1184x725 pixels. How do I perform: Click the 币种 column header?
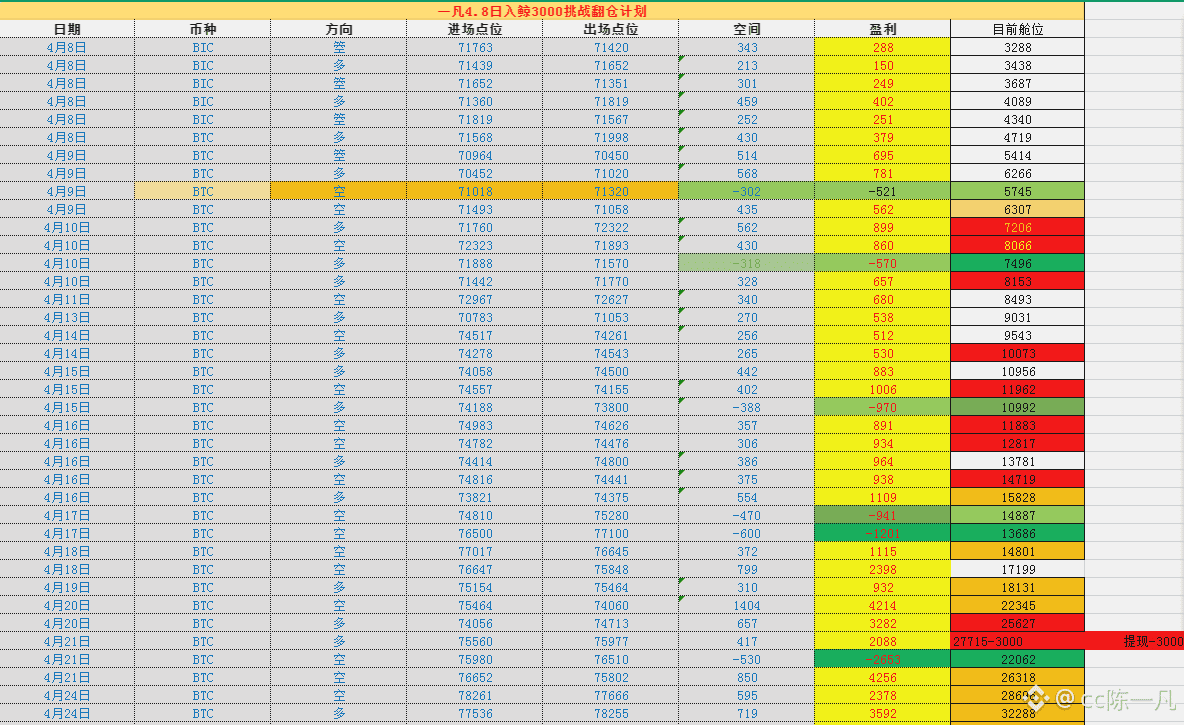point(202,29)
